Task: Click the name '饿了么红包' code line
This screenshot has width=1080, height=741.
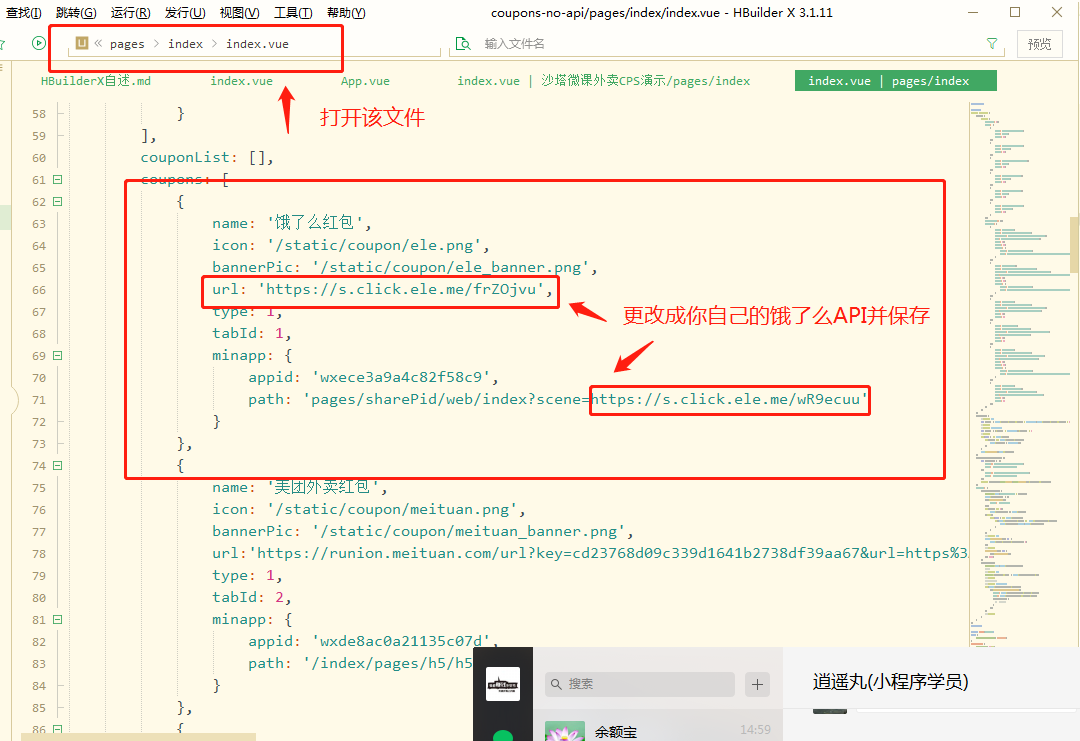Action: tap(292, 223)
